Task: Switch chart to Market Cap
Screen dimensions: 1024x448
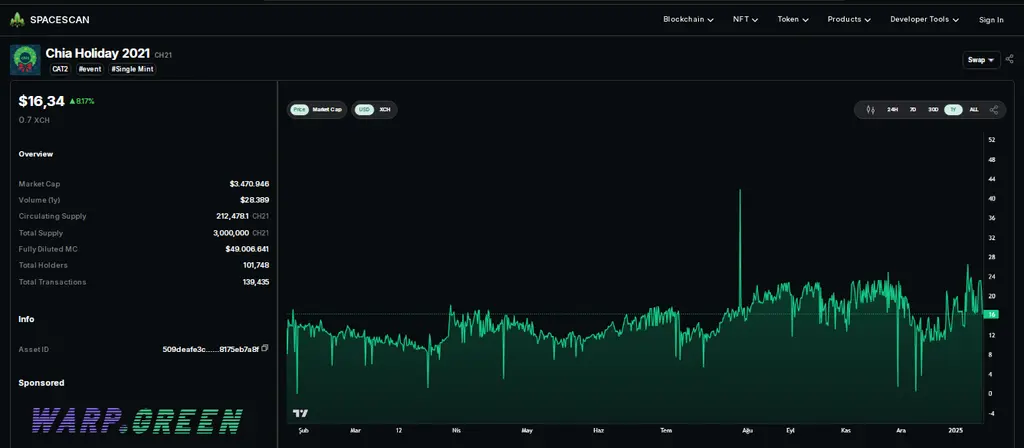Action: 327,110
